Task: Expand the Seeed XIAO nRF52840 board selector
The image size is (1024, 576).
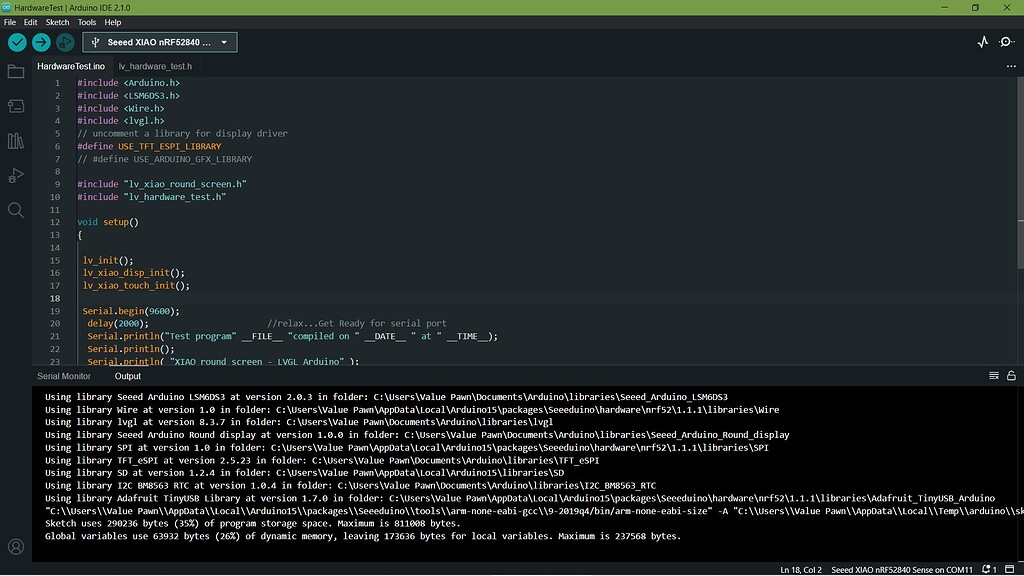Action: pyautogui.click(x=160, y=42)
